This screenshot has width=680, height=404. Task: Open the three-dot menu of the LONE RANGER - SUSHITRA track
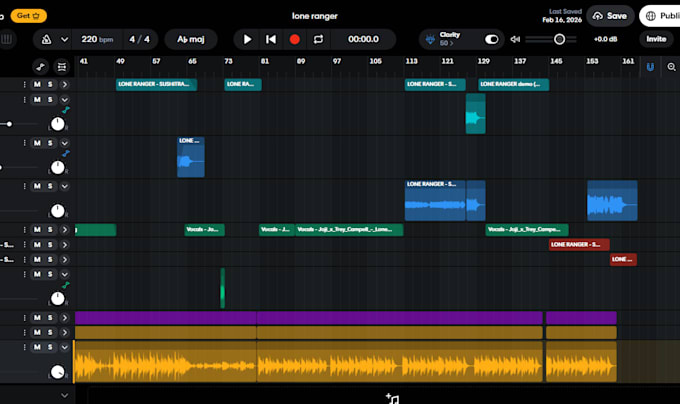click(x=24, y=85)
